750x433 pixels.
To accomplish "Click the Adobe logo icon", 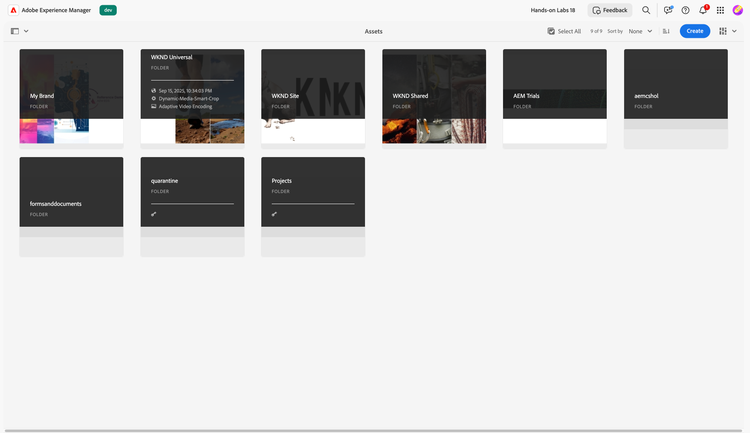I will tap(13, 10).
